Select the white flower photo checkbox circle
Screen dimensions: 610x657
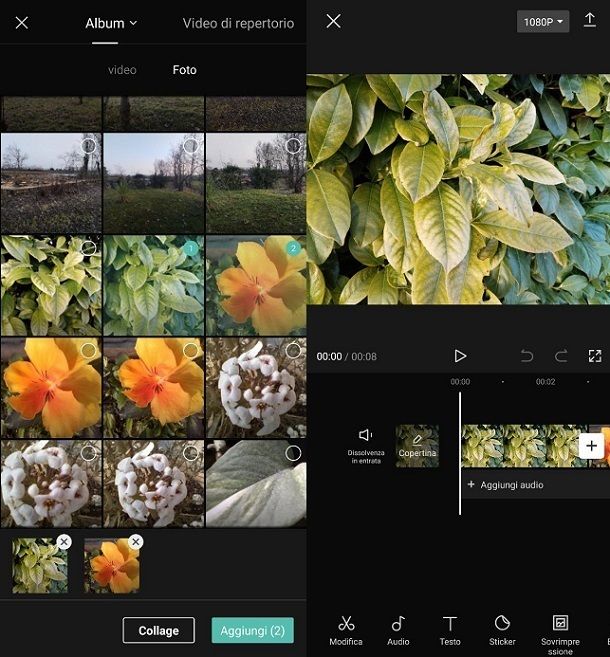point(293,351)
